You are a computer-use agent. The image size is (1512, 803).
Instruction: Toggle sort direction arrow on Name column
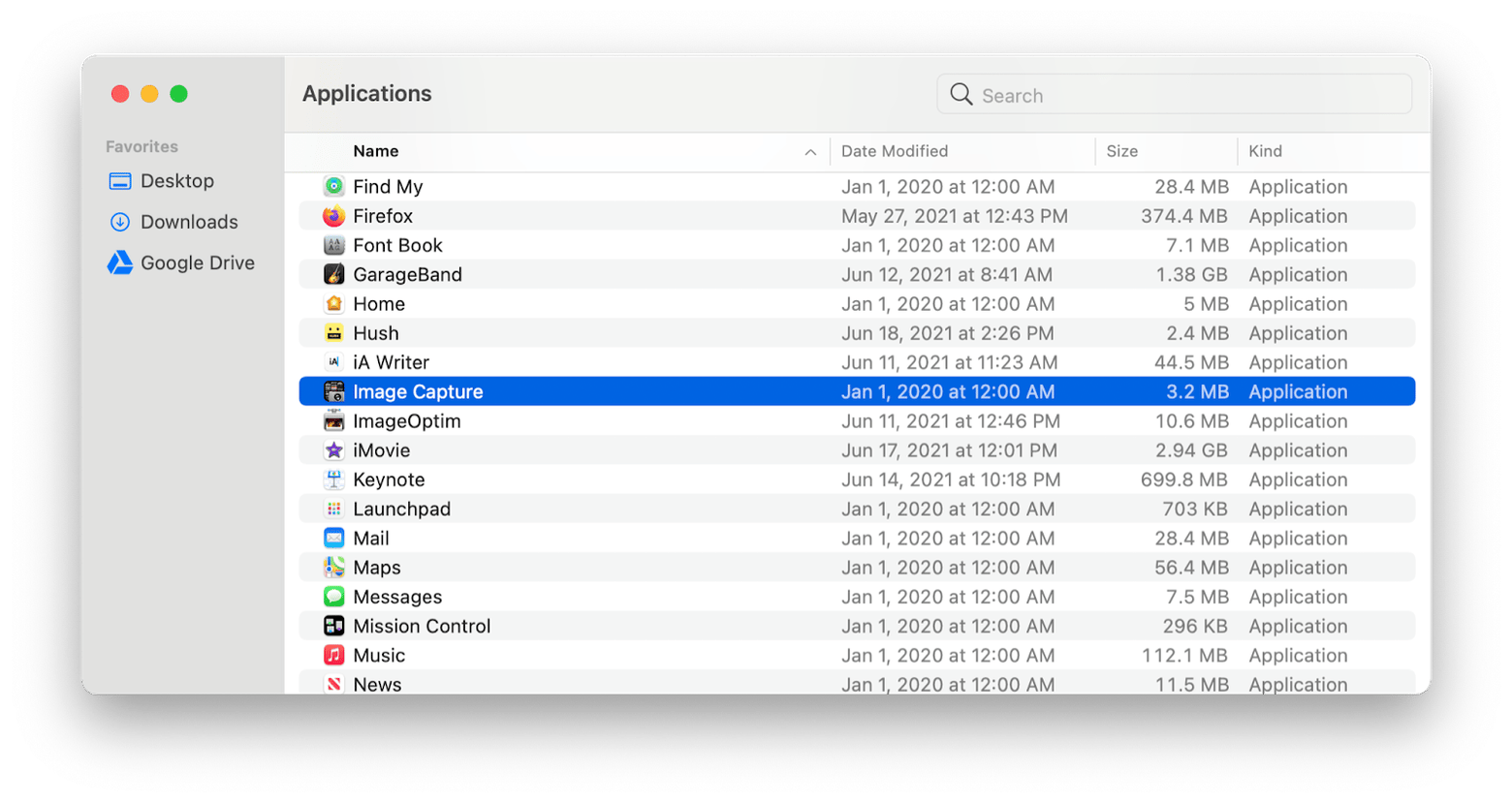click(x=810, y=152)
